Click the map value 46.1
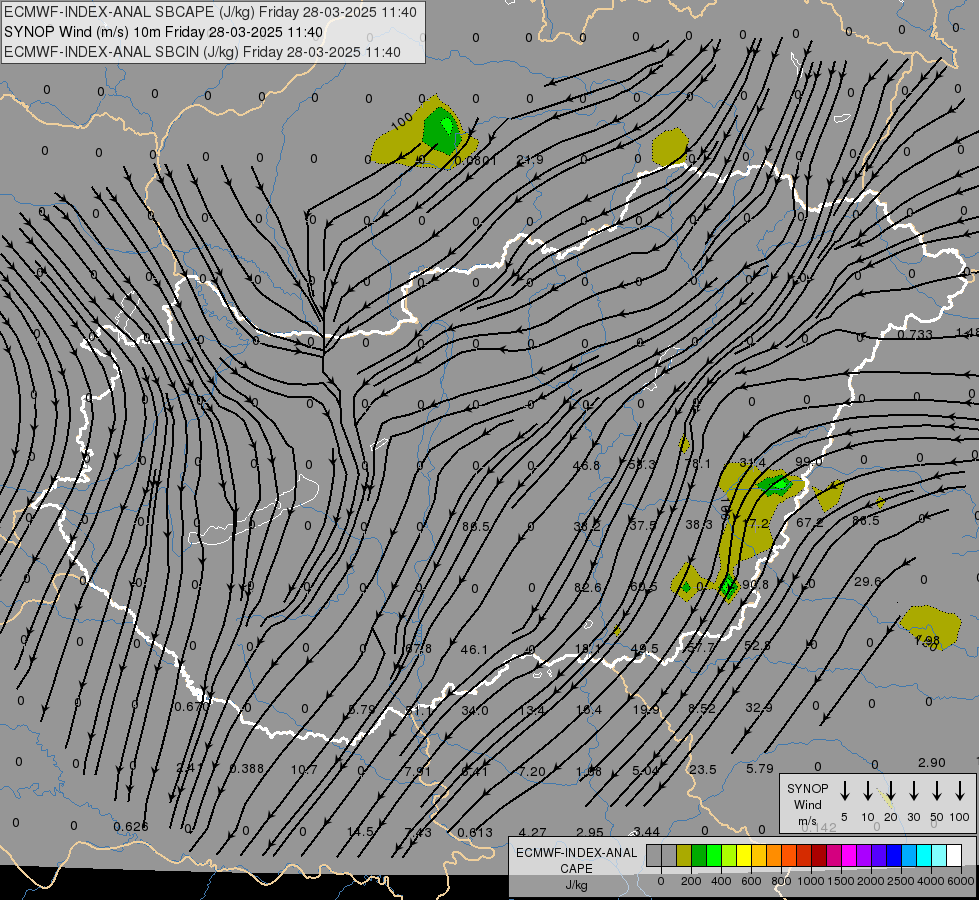The height and width of the screenshot is (900, 979). coord(474,650)
